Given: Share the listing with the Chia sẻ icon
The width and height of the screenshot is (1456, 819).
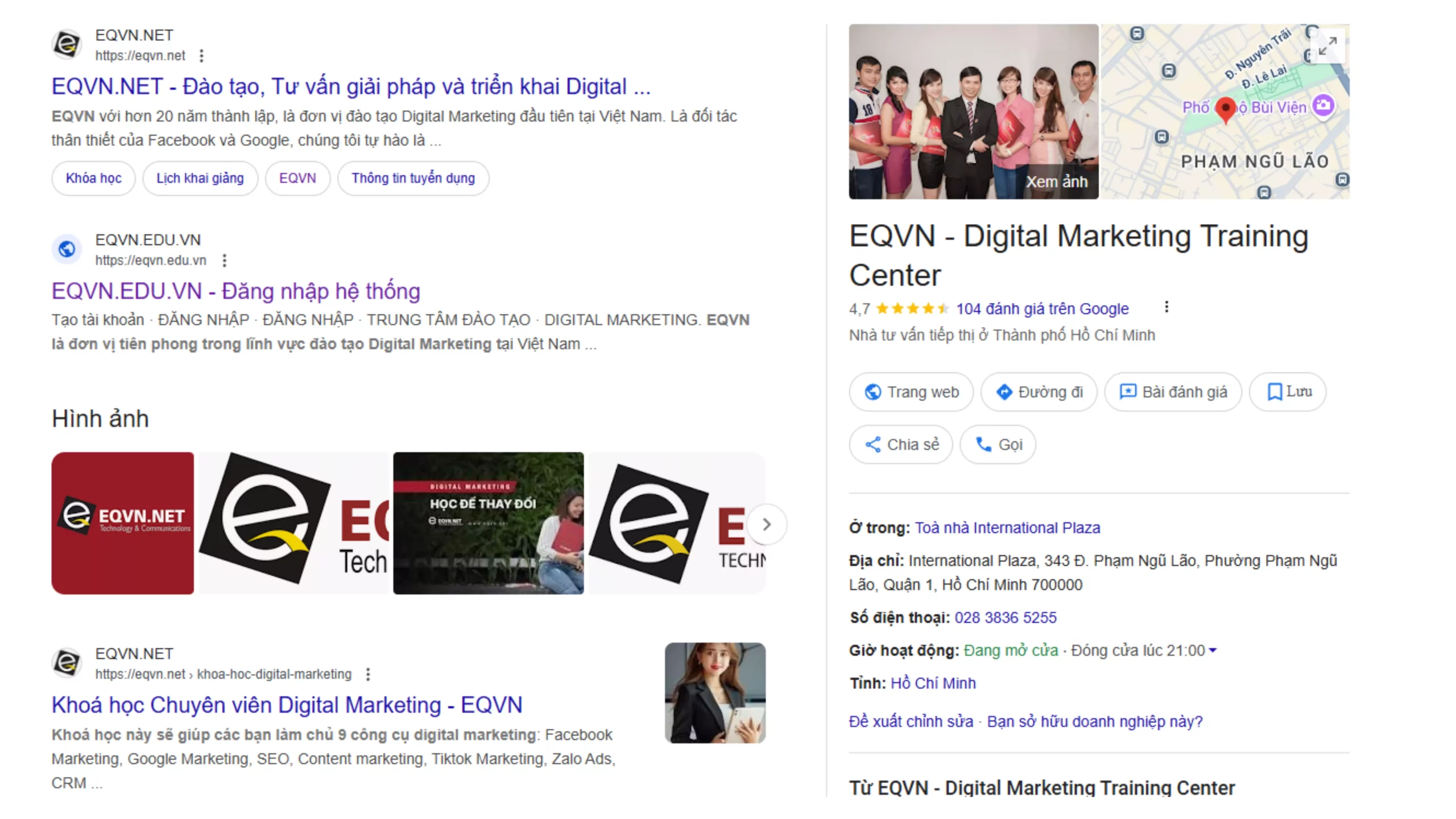Looking at the screenshot, I should [874, 444].
